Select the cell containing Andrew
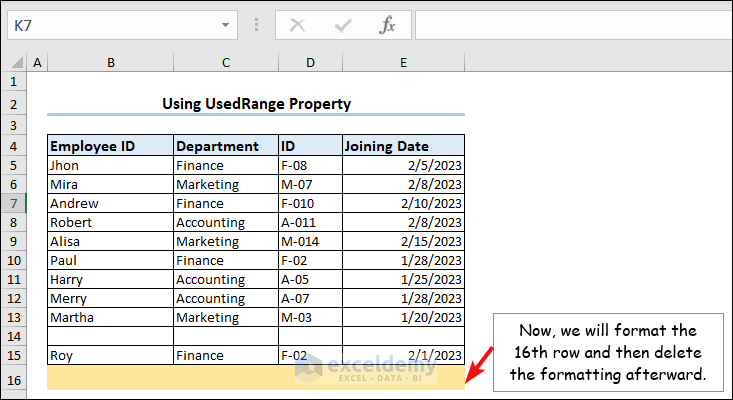Viewport: 733px width, 400px height. click(110, 203)
